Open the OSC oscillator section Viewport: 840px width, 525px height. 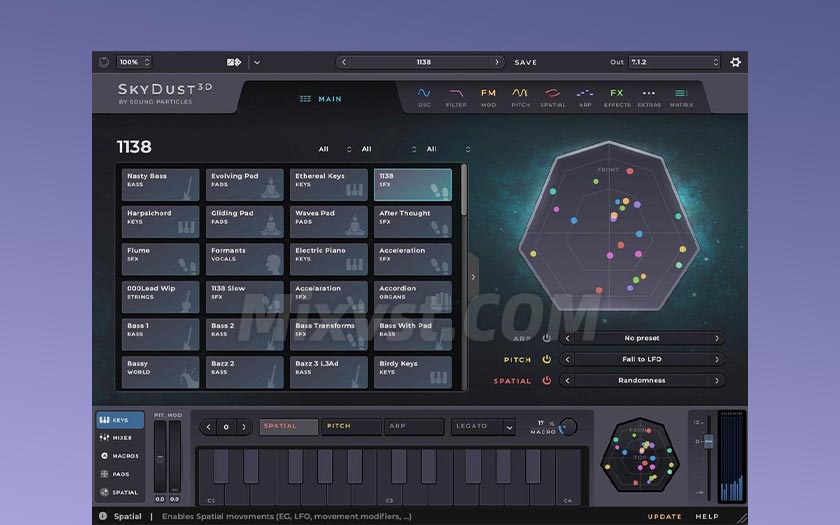tap(424, 96)
